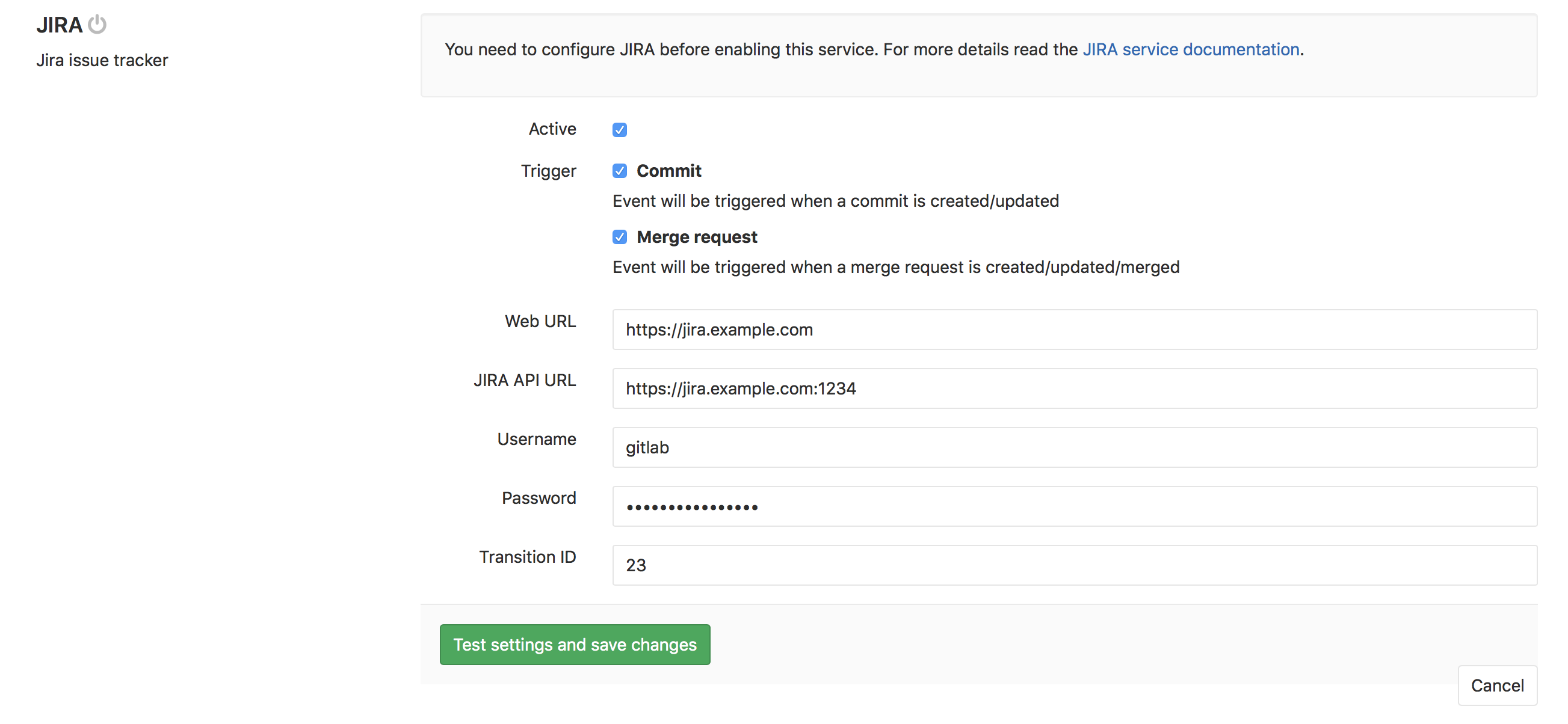Image resolution: width=1568 pixels, height=724 pixels.
Task: Click the Cancel button
Action: [1498, 685]
